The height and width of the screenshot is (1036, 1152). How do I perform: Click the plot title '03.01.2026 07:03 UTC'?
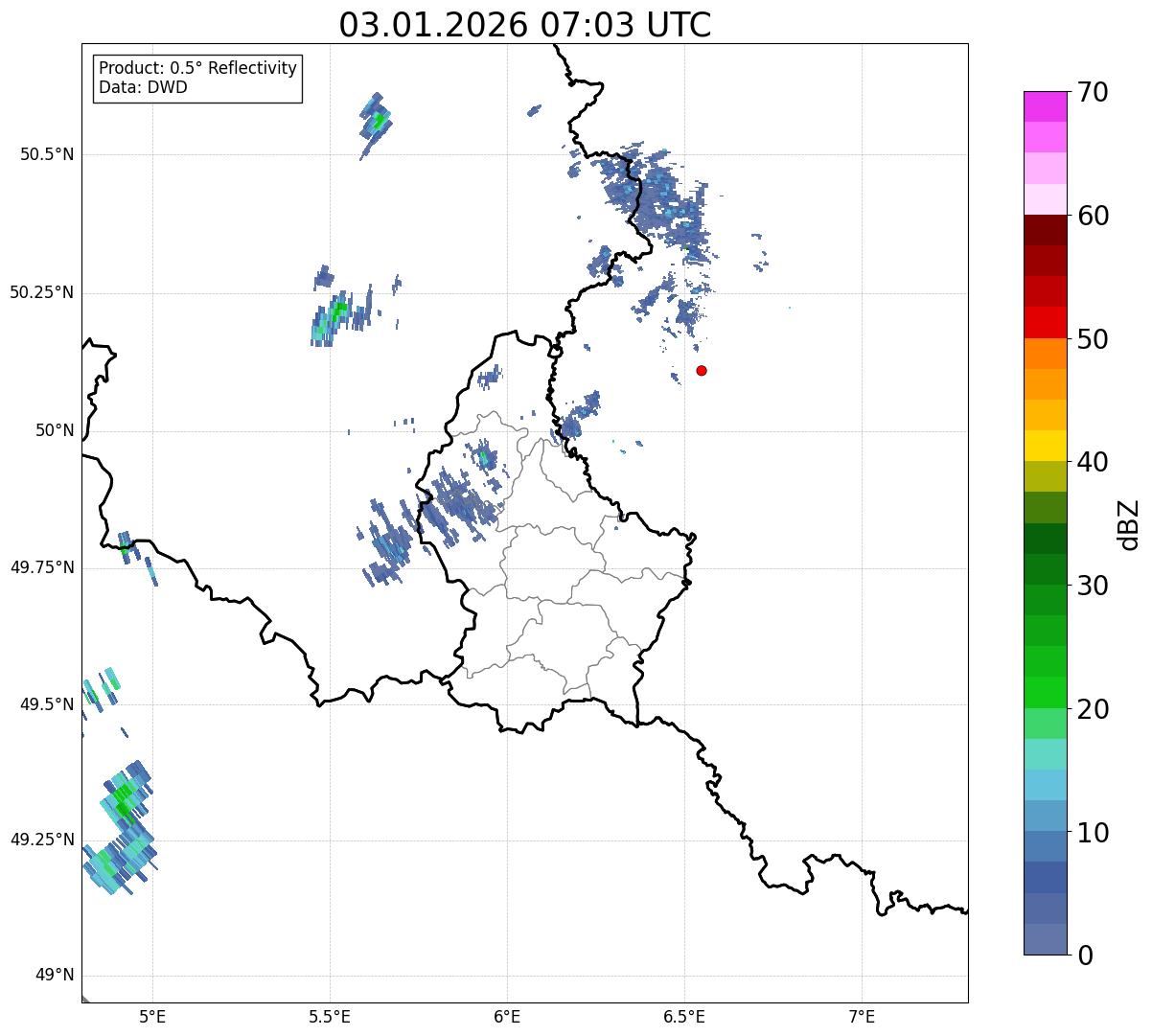(x=525, y=25)
